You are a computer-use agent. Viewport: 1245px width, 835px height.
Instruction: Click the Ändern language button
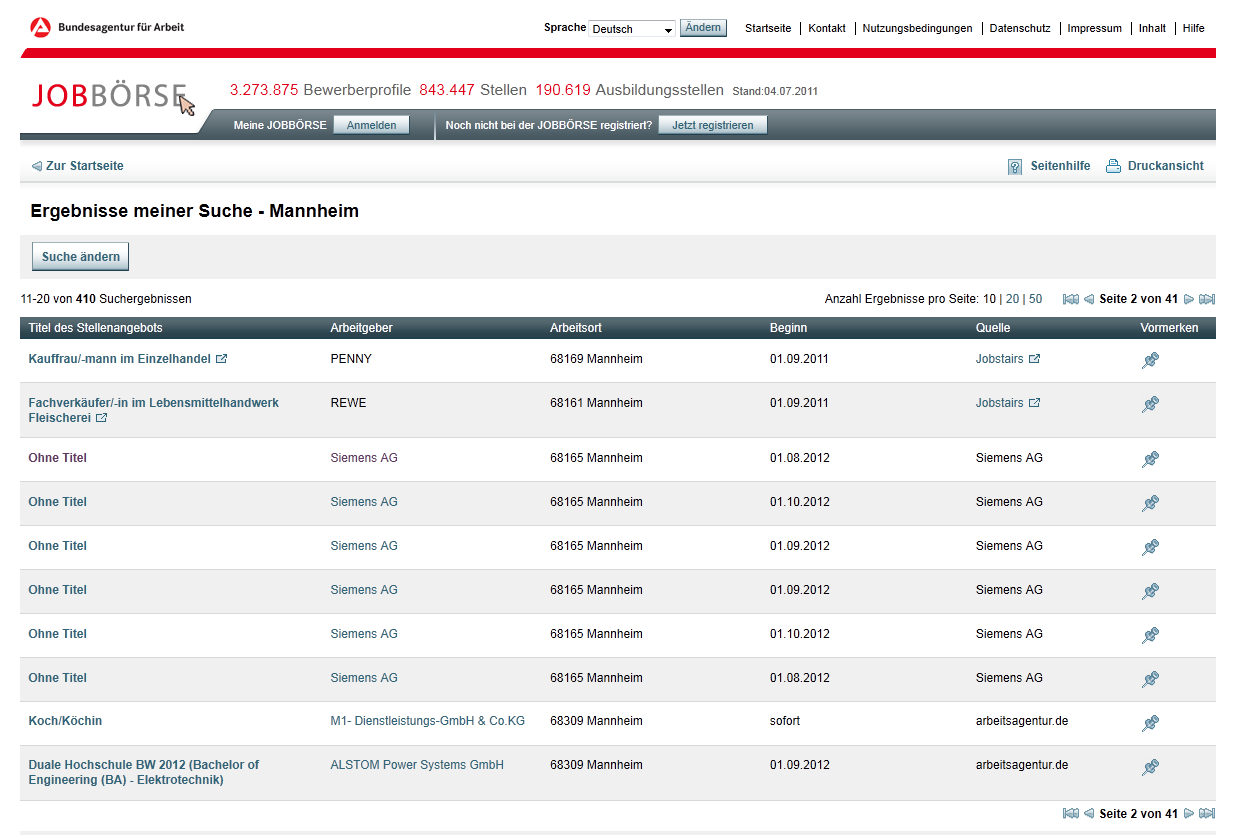click(703, 28)
